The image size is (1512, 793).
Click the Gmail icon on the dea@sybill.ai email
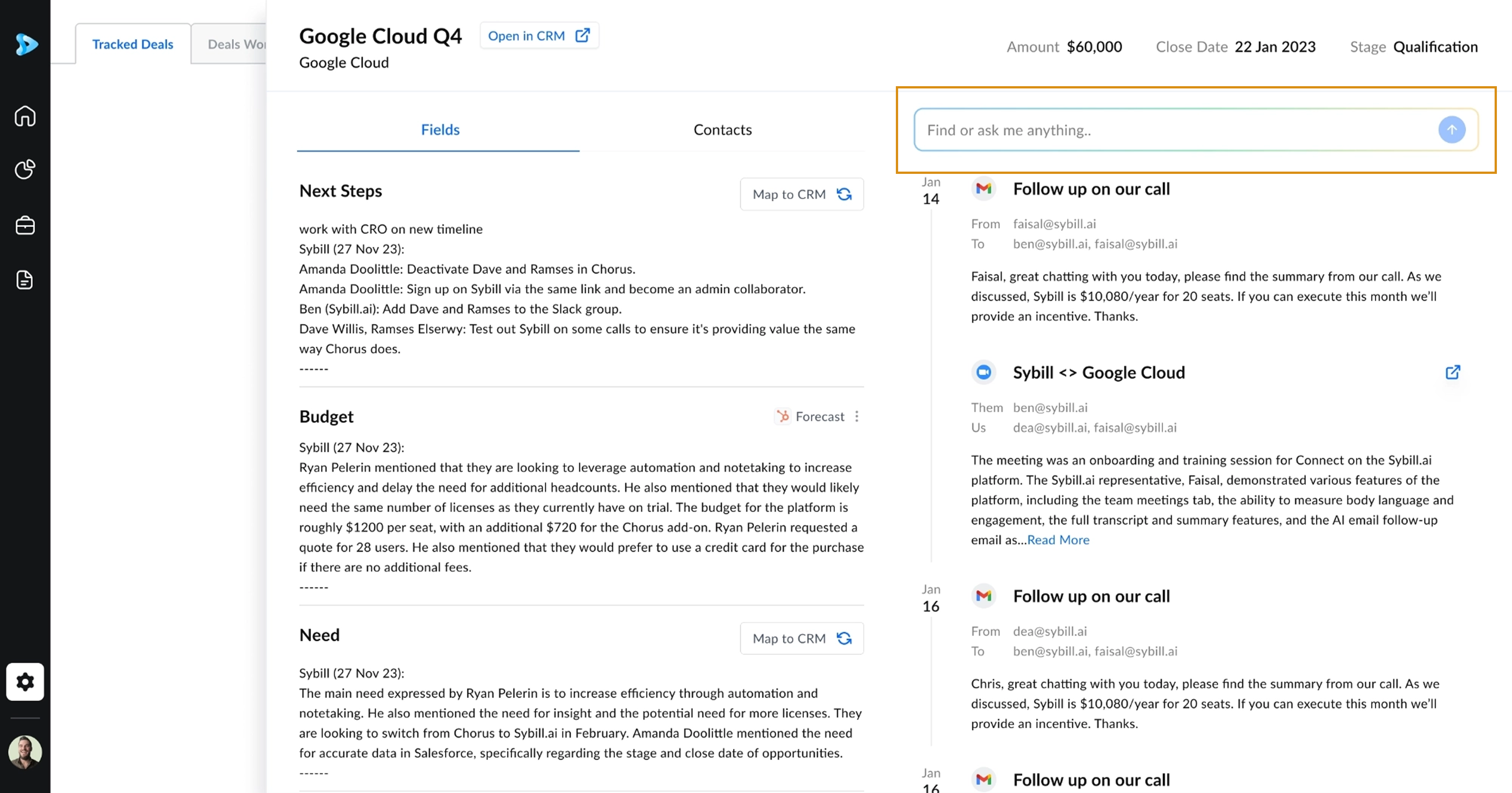point(984,596)
